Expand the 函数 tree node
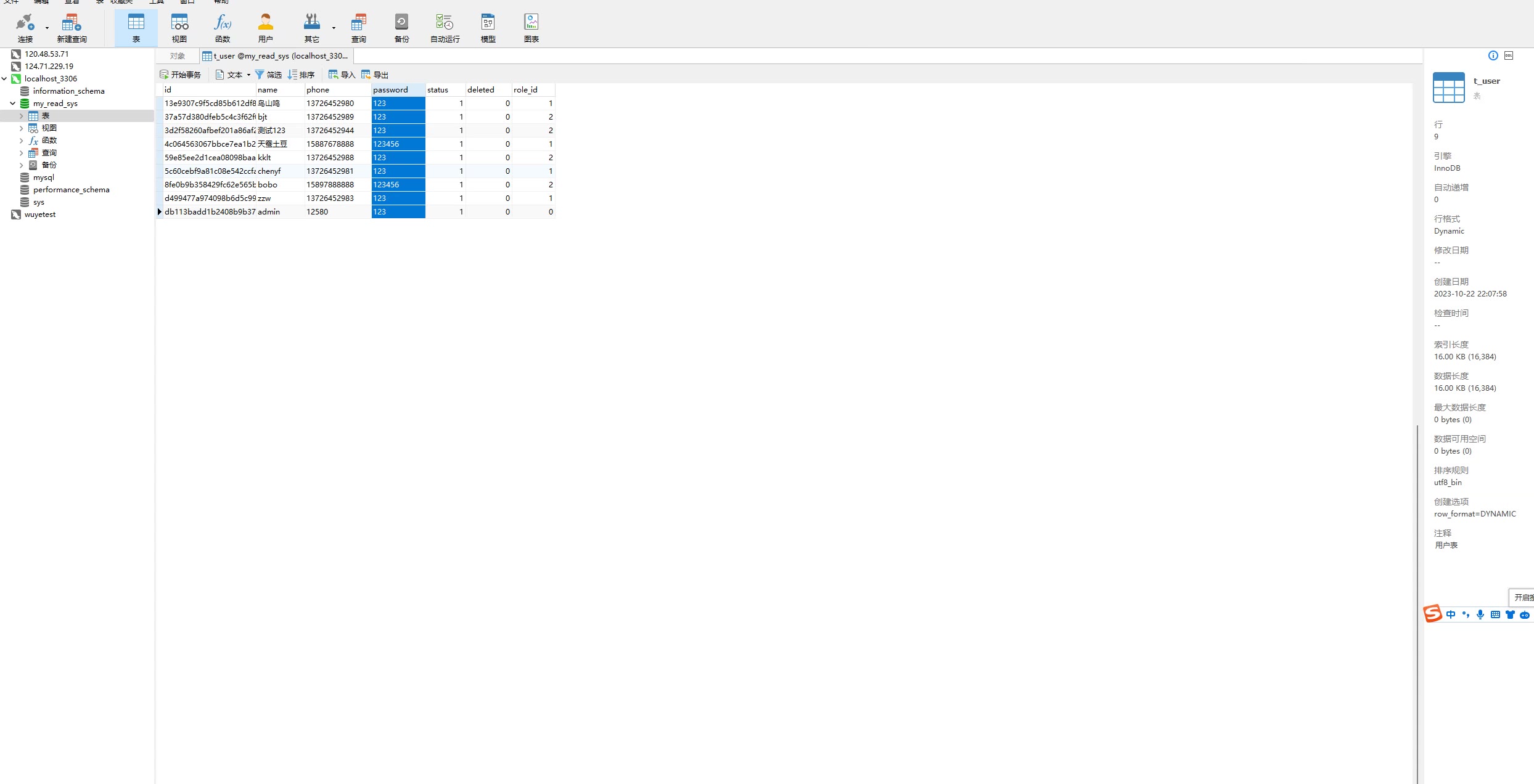This screenshot has width=1534, height=784. (x=22, y=141)
